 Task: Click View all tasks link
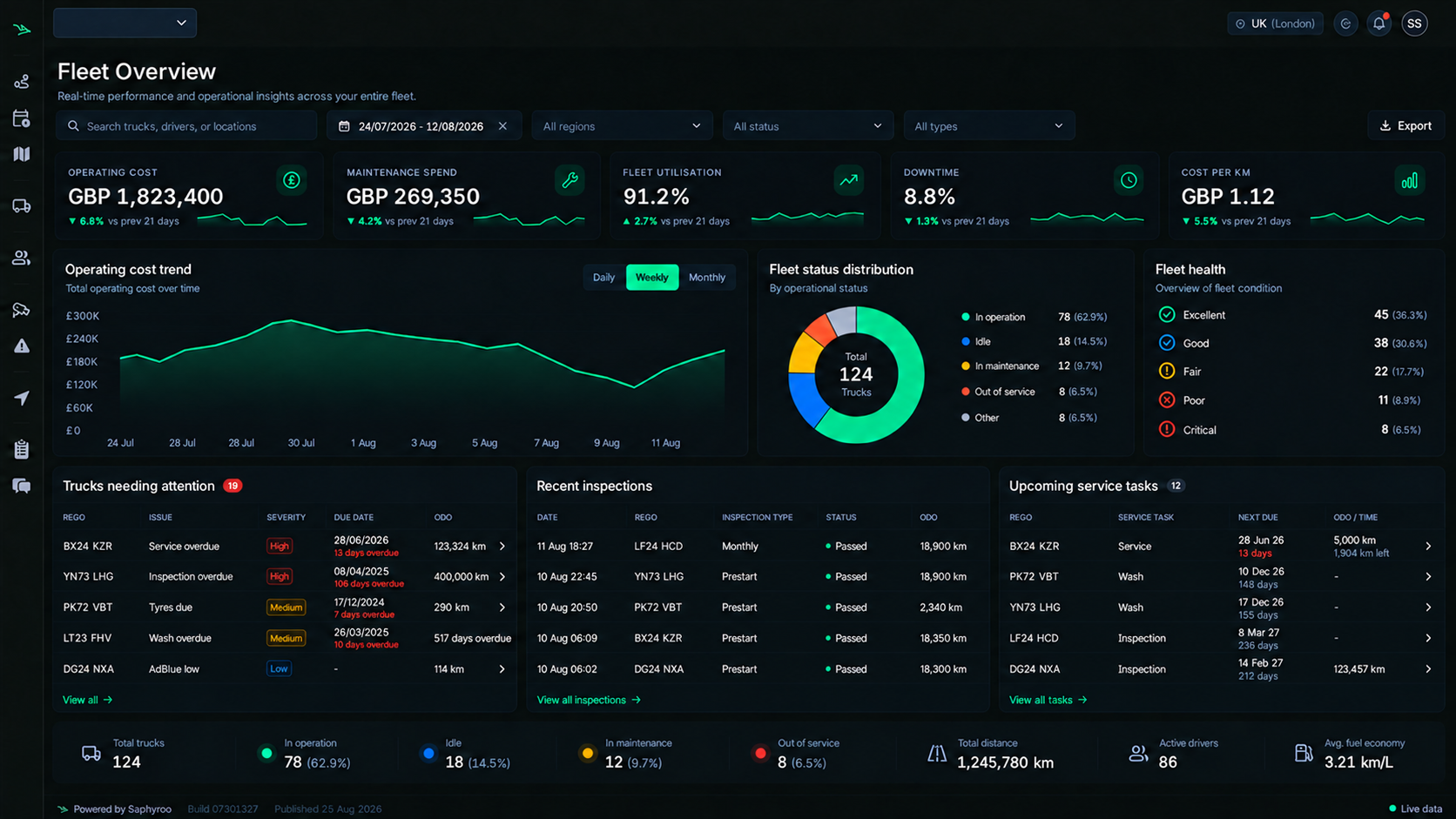pyautogui.click(x=1048, y=700)
